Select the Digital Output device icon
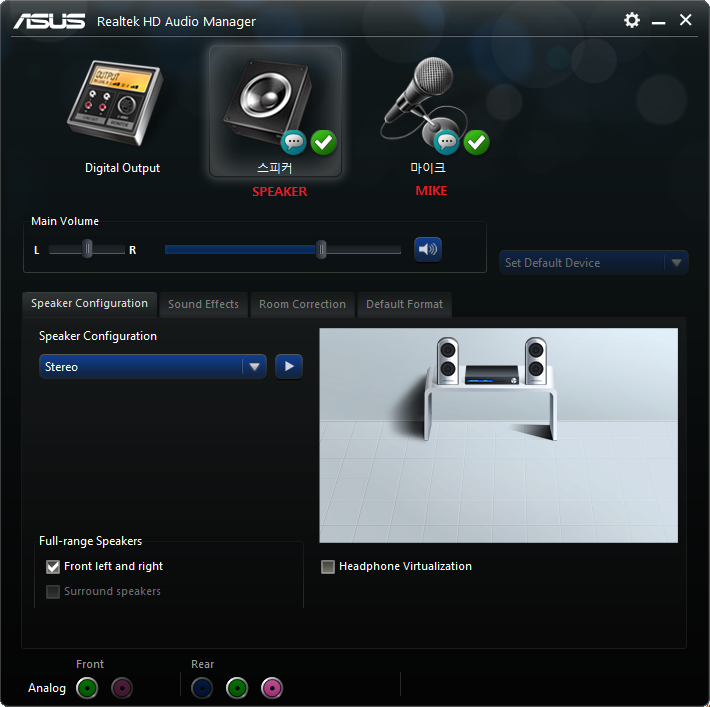Viewport: 710px width, 707px height. pos(115,103)
